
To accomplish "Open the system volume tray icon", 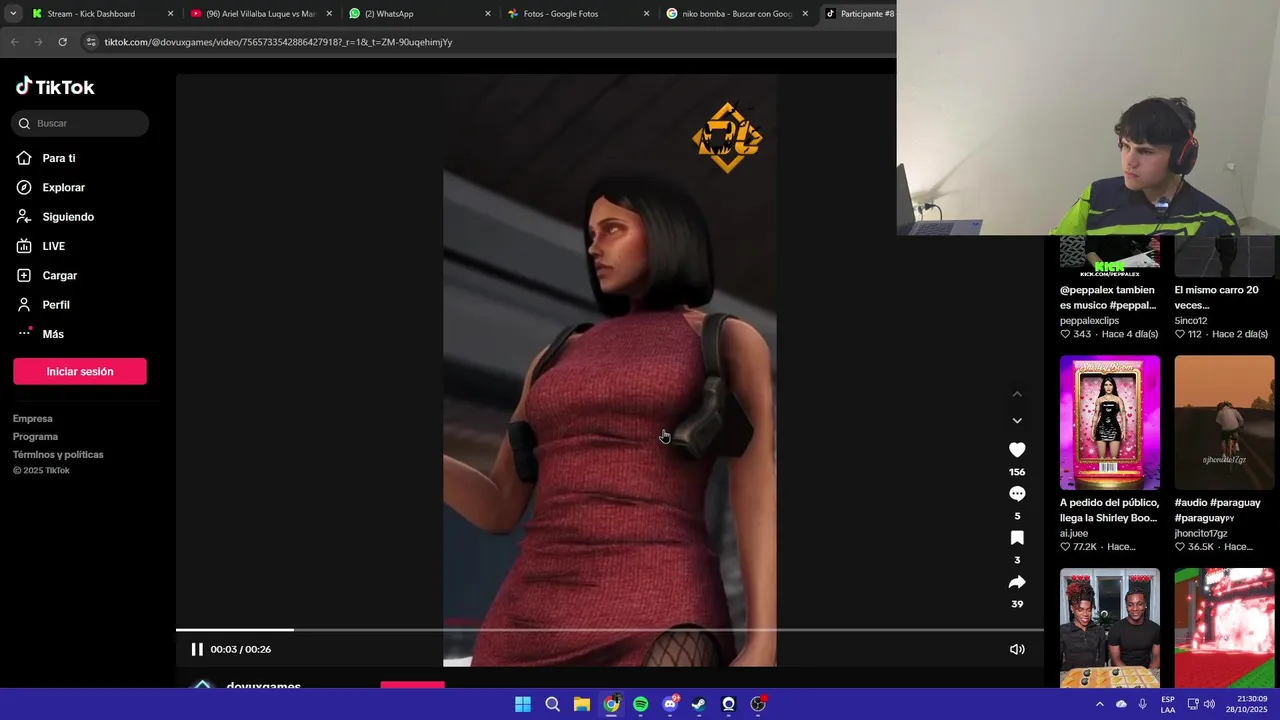I will [1208, 704].
